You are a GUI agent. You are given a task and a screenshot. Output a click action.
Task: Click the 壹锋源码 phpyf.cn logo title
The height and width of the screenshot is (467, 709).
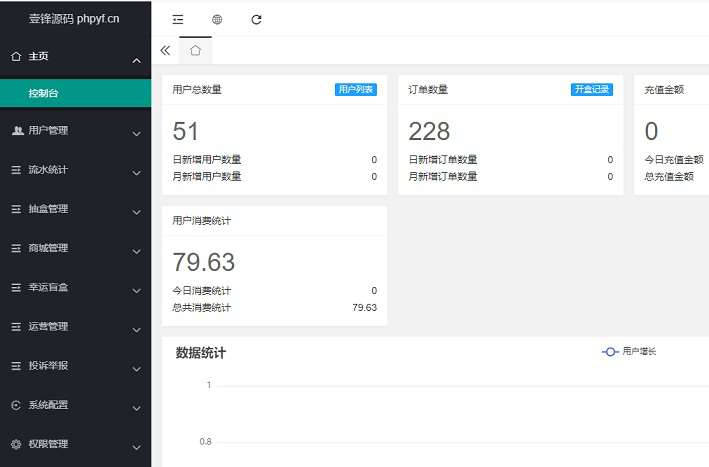[75, 19]
